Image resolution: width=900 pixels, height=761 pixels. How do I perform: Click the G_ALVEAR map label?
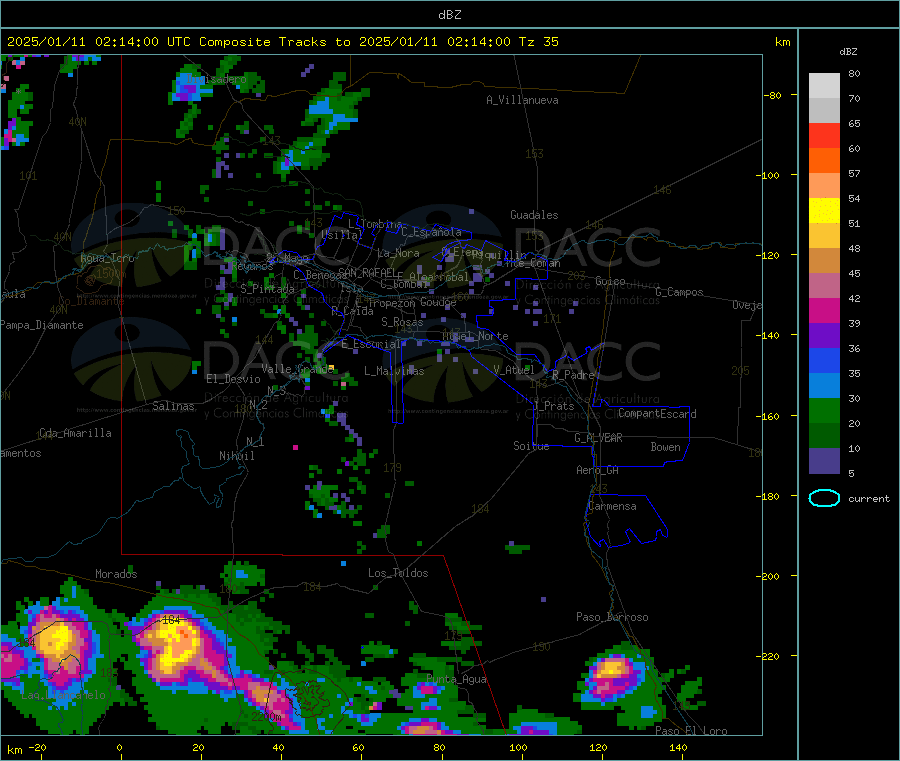tap(598, 438)
